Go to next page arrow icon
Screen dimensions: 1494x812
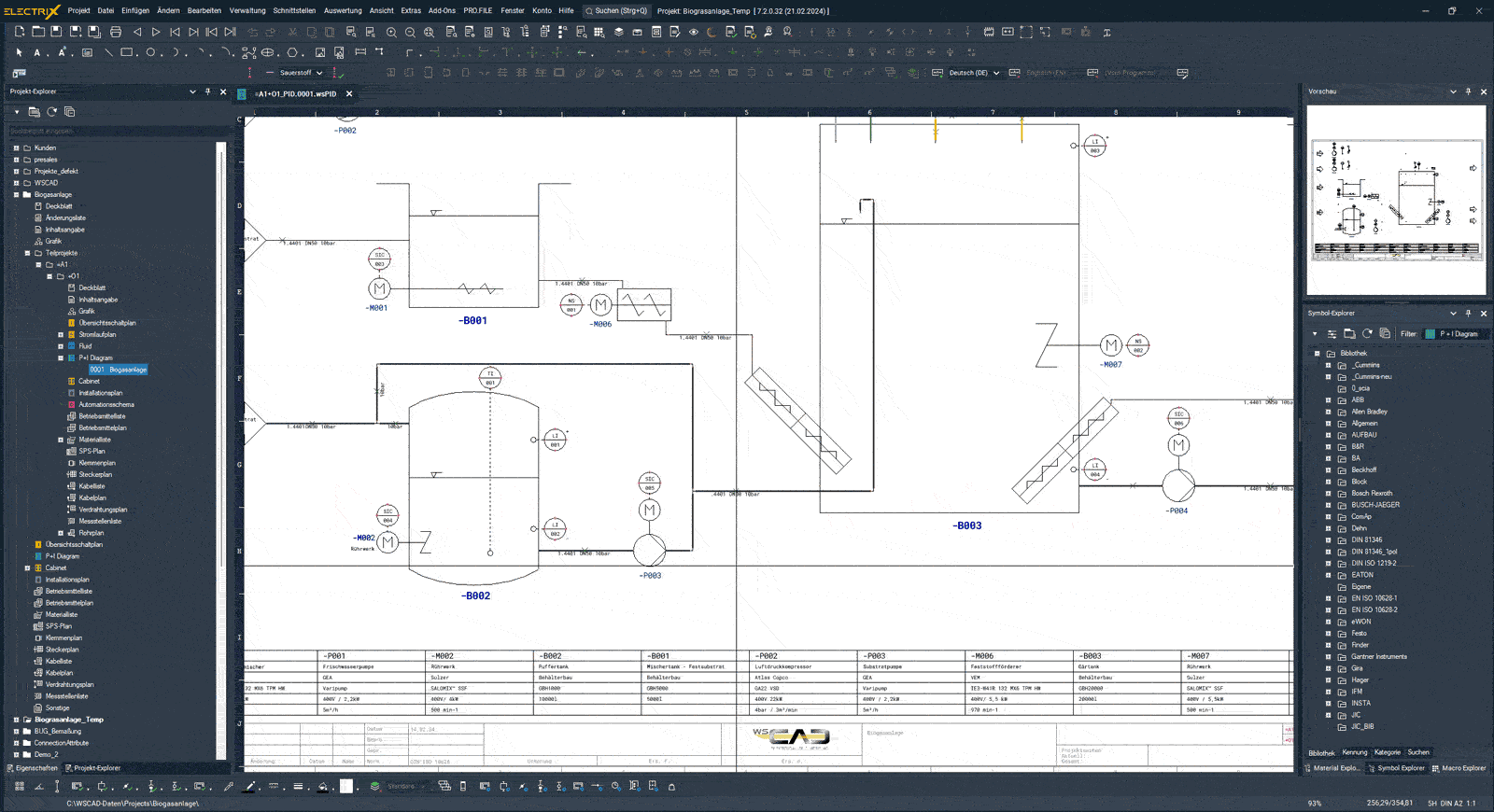(x=156, y=32)
